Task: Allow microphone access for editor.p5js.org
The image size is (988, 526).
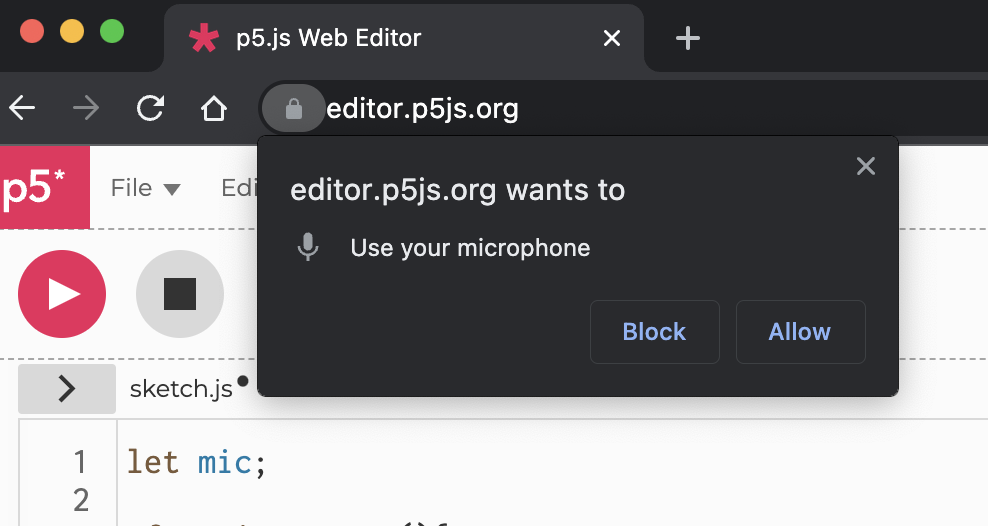Action: 800,332
